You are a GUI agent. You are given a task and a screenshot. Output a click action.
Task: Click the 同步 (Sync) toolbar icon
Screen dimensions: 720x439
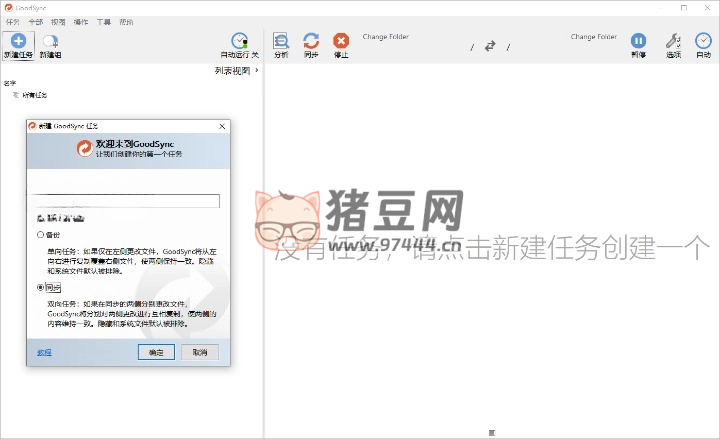311,41
